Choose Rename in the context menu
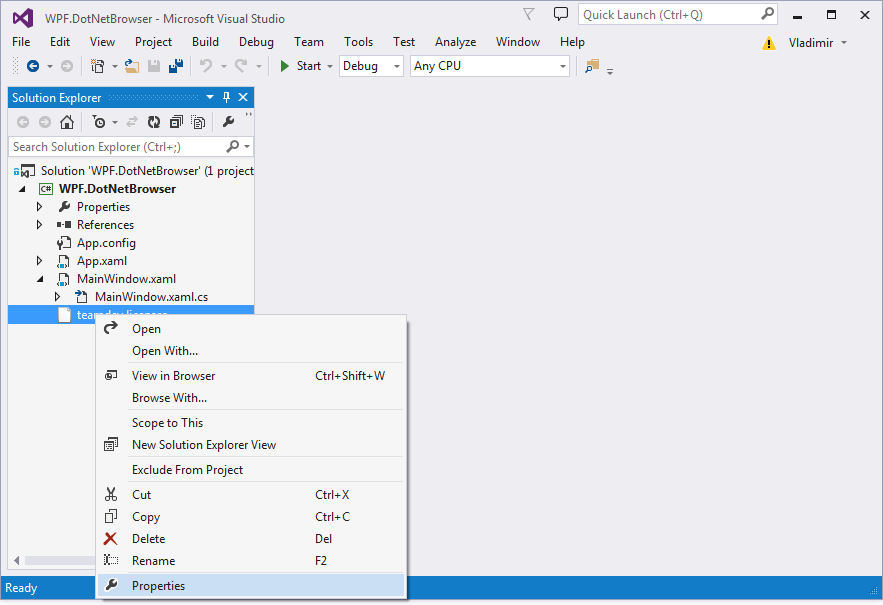Viewport: 883px width, 605px height. pyautogui.click(x=251, y=561)
